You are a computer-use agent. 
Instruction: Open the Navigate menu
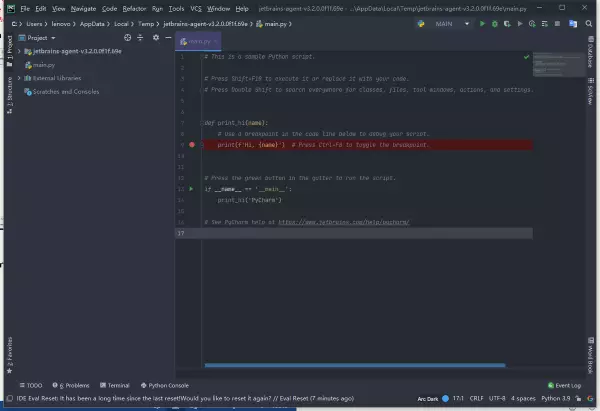[83, 8]
